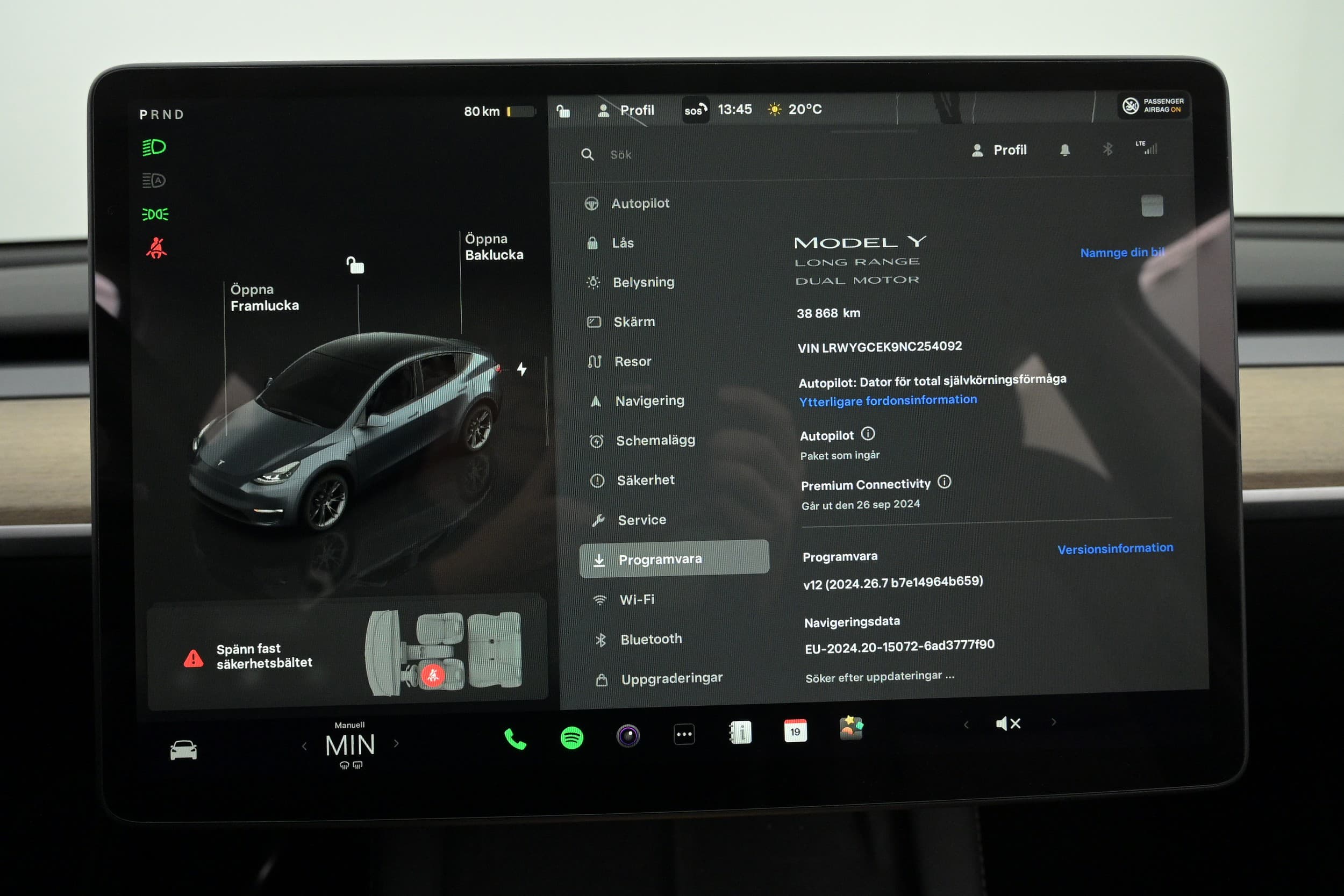Tap the Passenger Airbag ON indicator

[x=1153, y=106]
